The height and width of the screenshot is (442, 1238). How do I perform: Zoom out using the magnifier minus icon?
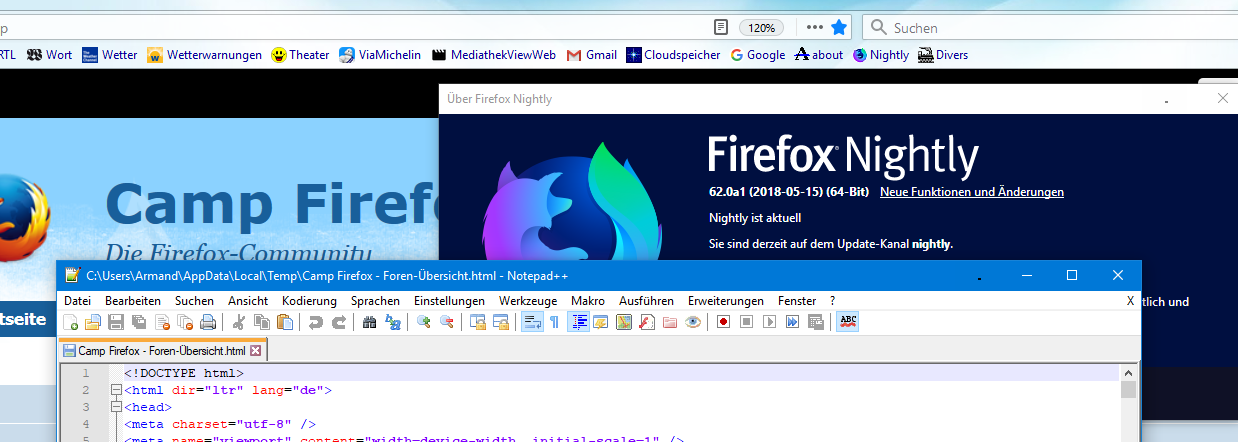[446, 322]
